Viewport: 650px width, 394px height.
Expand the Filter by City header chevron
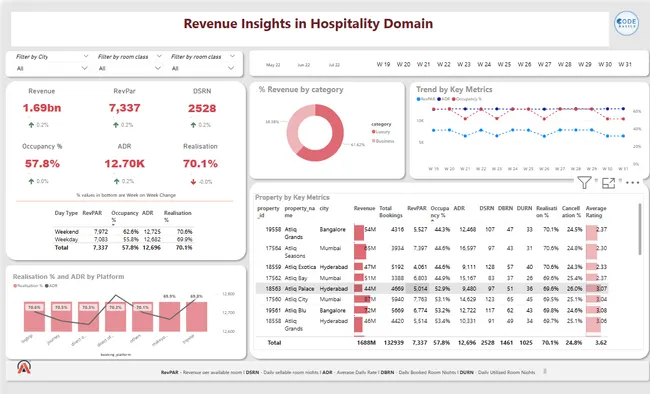(85, 56)
